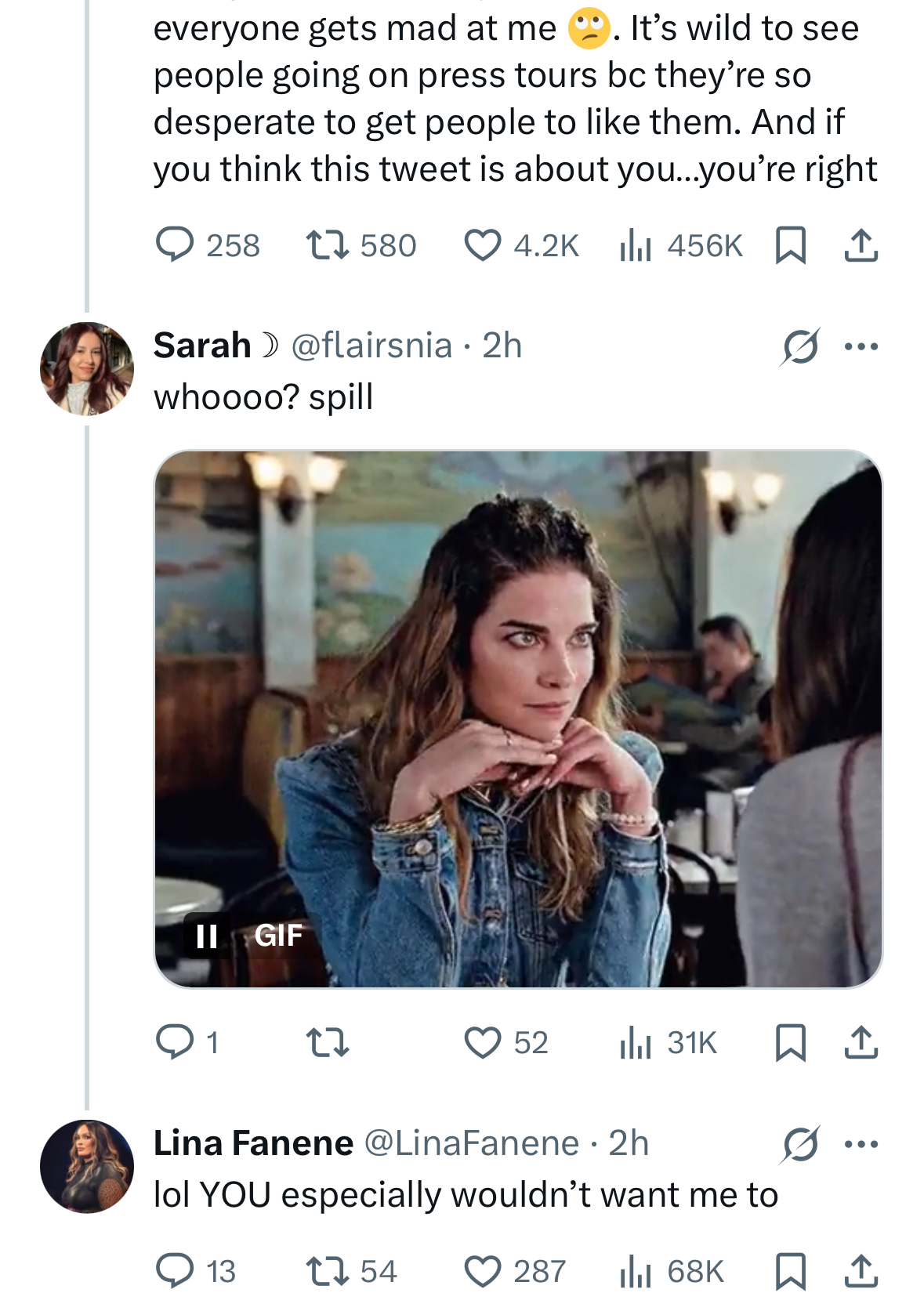This screenshot has height=1311, width=924.
Task: View analytics showing 456K views
Action: pyautogui.click(x=680, y=245)
